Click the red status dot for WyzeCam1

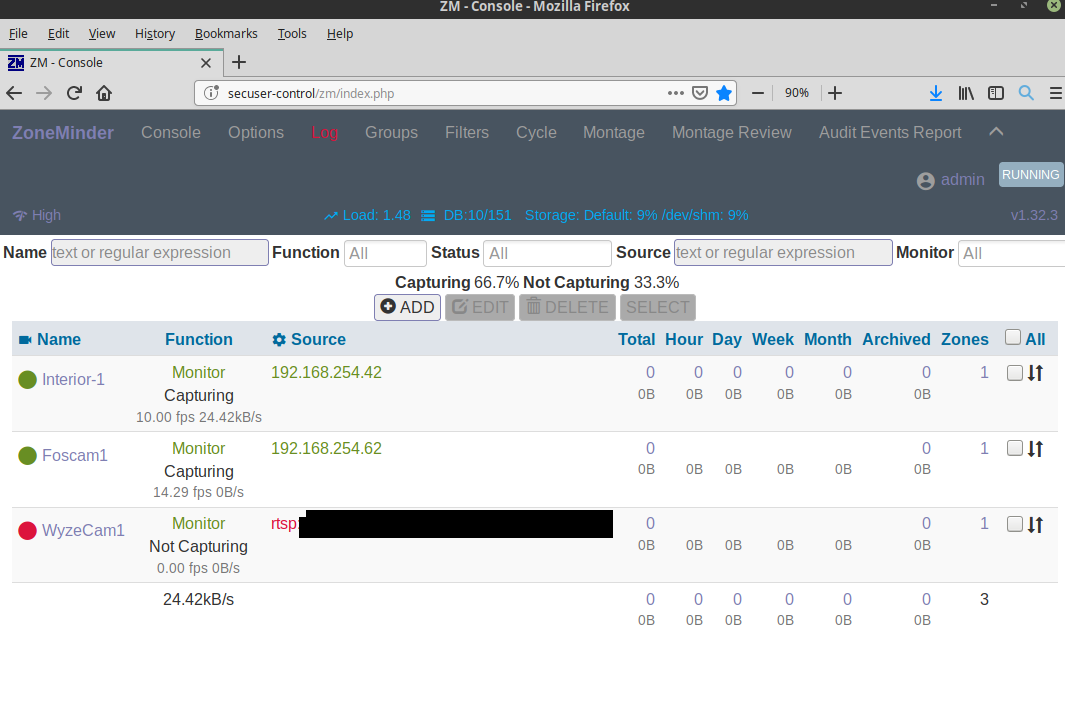tap(27, 531)
